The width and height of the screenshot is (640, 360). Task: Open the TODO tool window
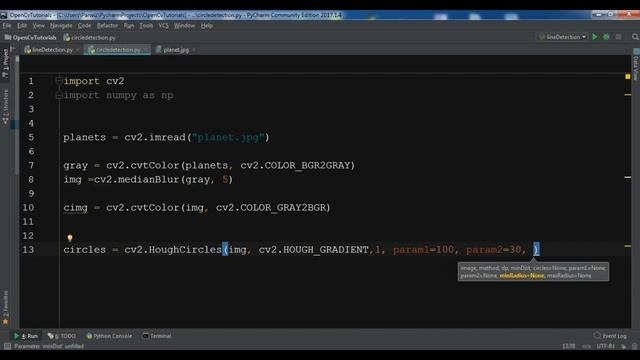pos(62,336)
